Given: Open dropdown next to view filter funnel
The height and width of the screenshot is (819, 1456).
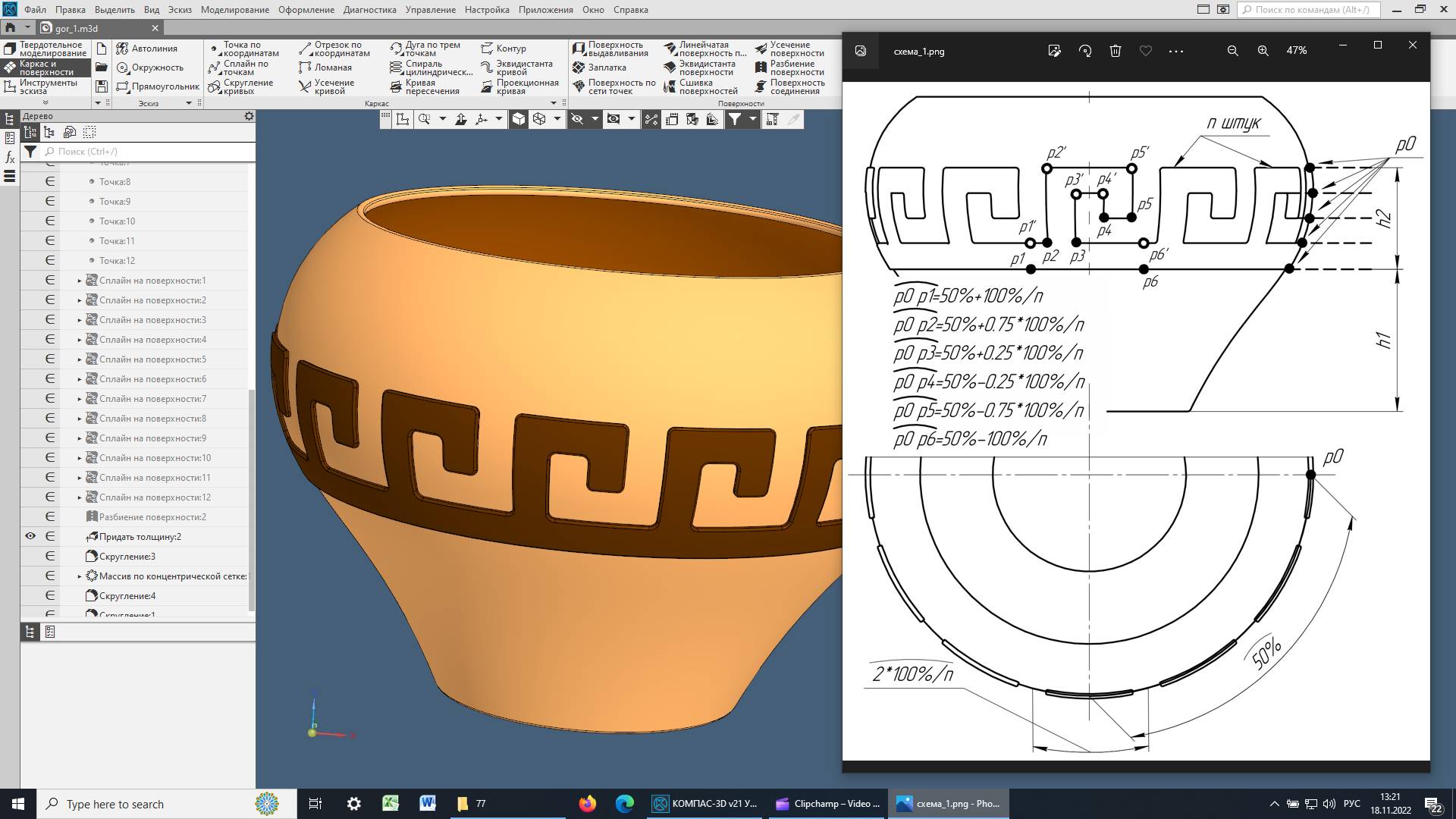Looking at the screenshot, I should pos(752,119).
